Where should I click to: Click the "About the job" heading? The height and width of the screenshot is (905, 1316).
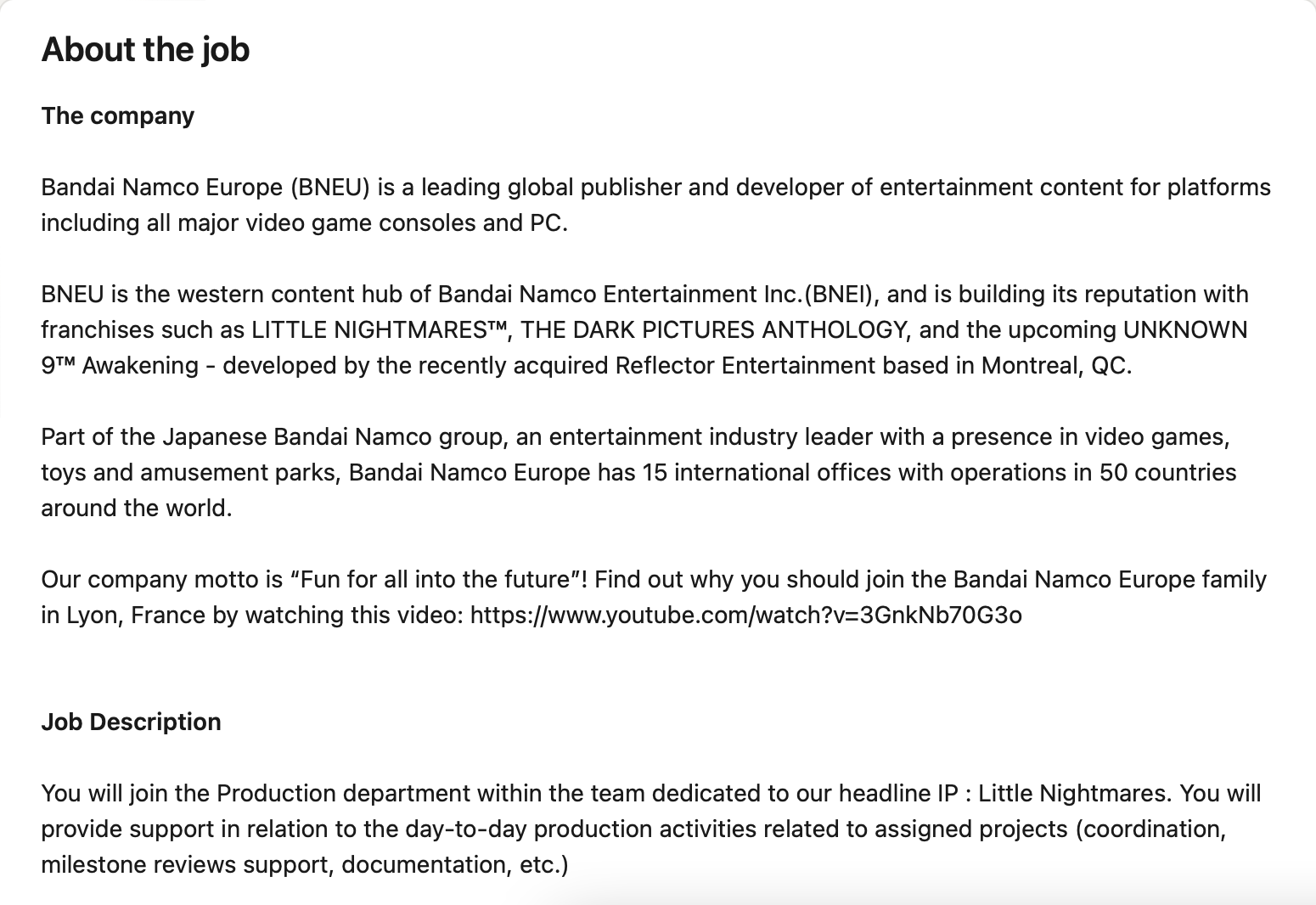tap(145, 49)
